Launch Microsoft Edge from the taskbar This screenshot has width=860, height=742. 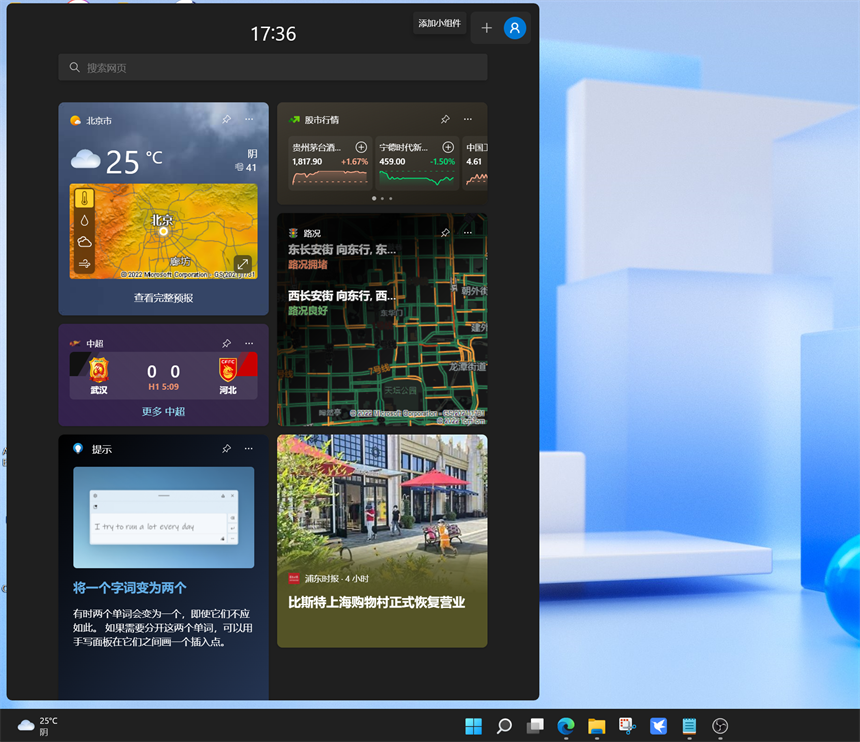566,726
